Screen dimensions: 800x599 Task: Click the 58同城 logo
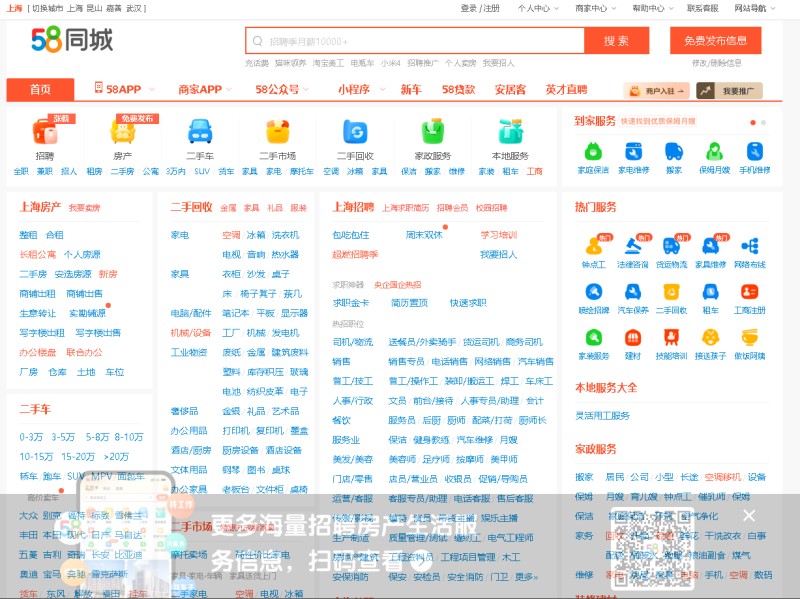(x=72, y=40)
